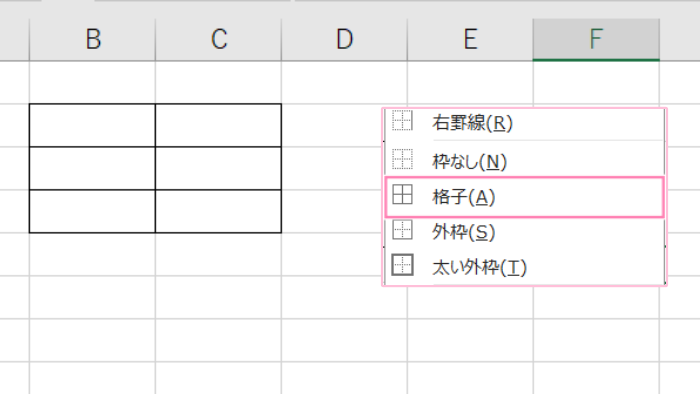Select column B header
Image resolution: width=700 pixels, height=394 pixels.
point(92,39)
